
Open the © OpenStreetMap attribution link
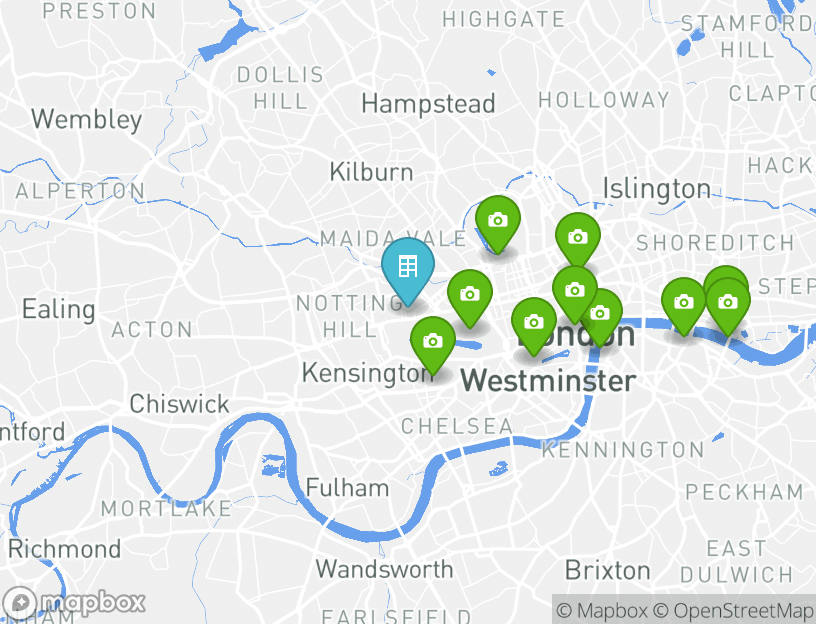tap(733, 610)
